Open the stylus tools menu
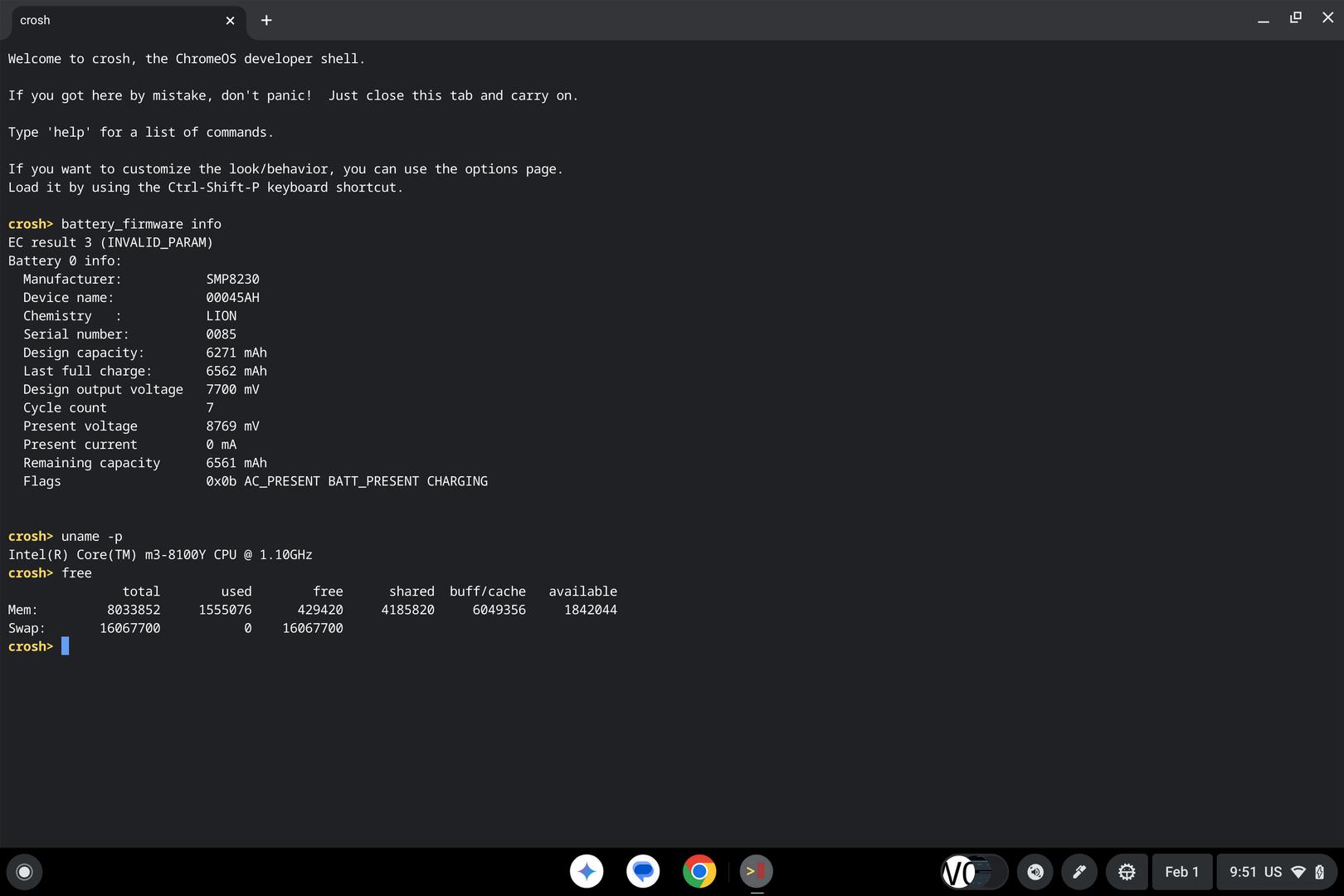Image resolution: width=1344 pixels, height=896 pixels. coord(1079,872)
